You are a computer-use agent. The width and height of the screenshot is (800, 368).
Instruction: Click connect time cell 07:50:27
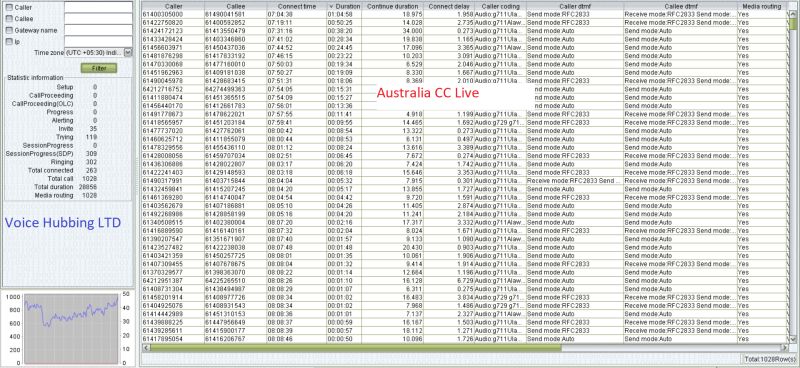point(296,72)
